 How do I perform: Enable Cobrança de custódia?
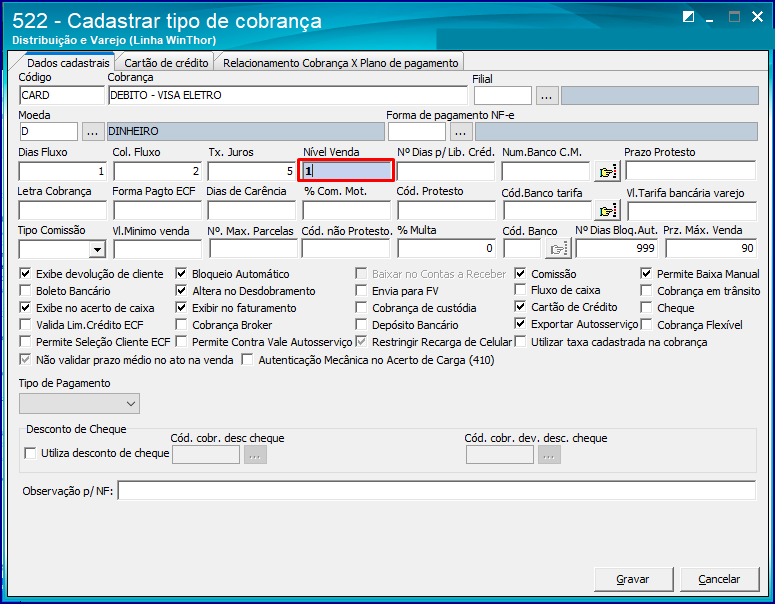click(361, 307)
